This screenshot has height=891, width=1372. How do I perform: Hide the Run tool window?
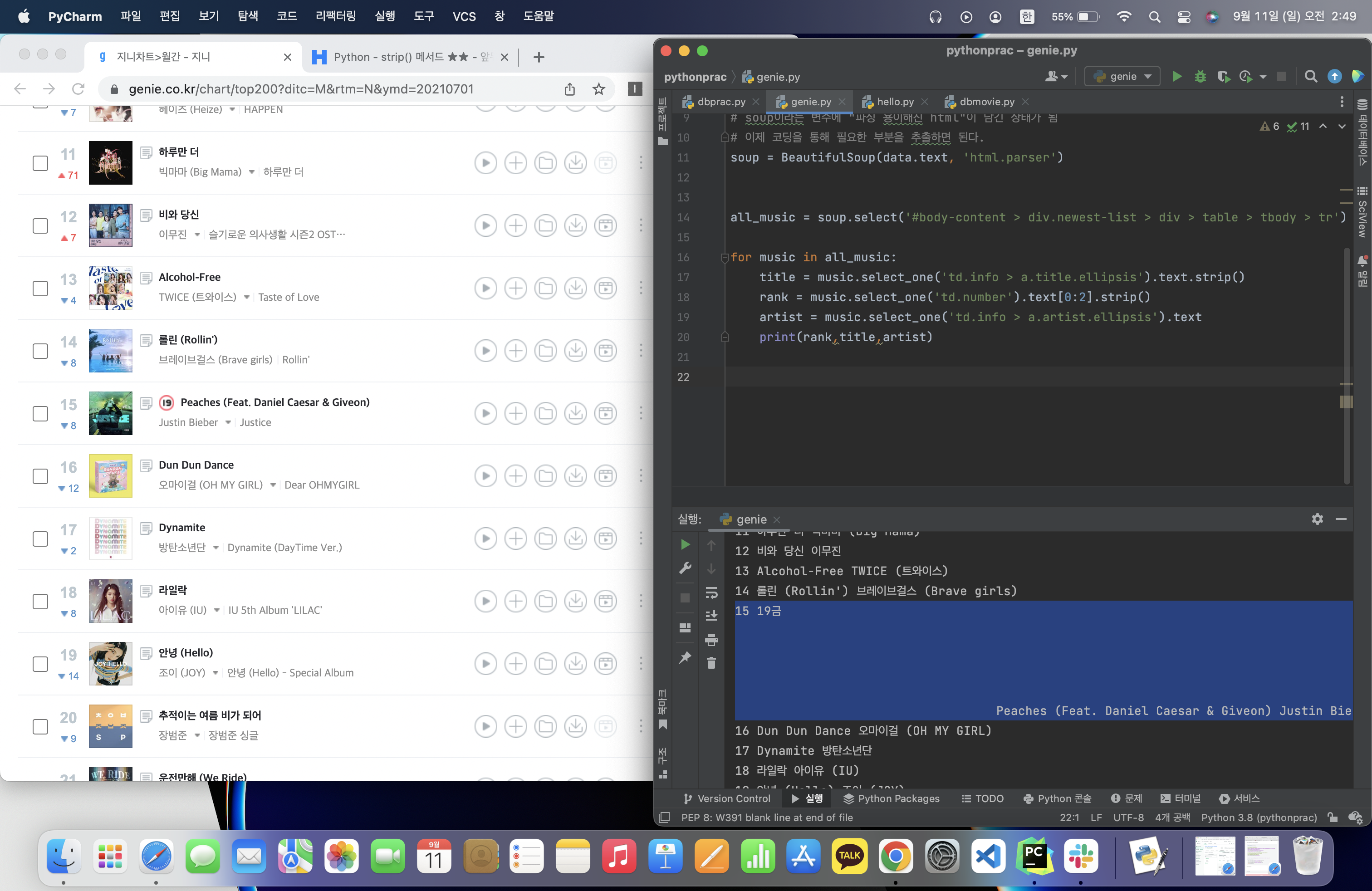(x=1342, y=519)
